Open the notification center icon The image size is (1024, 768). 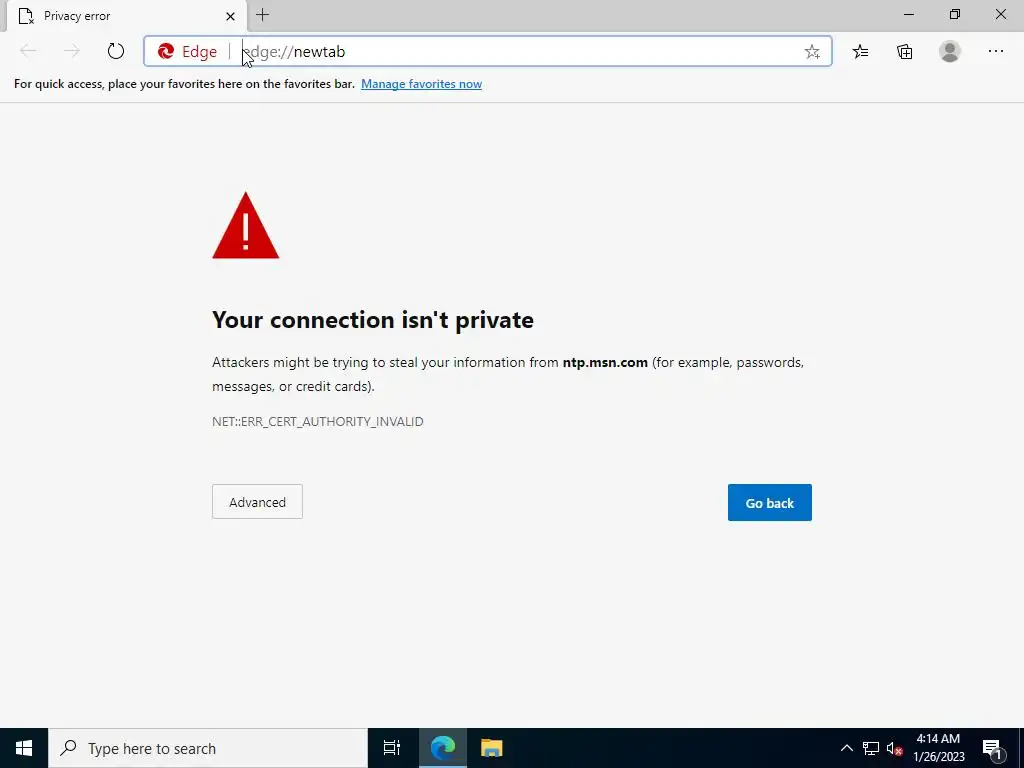click(x=991, y=748)
